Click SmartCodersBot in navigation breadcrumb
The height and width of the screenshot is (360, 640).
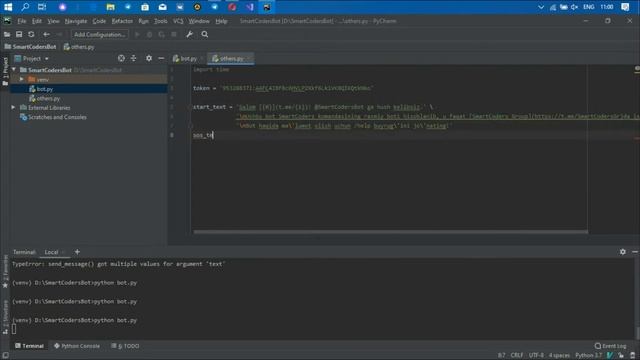coord(30,47)
